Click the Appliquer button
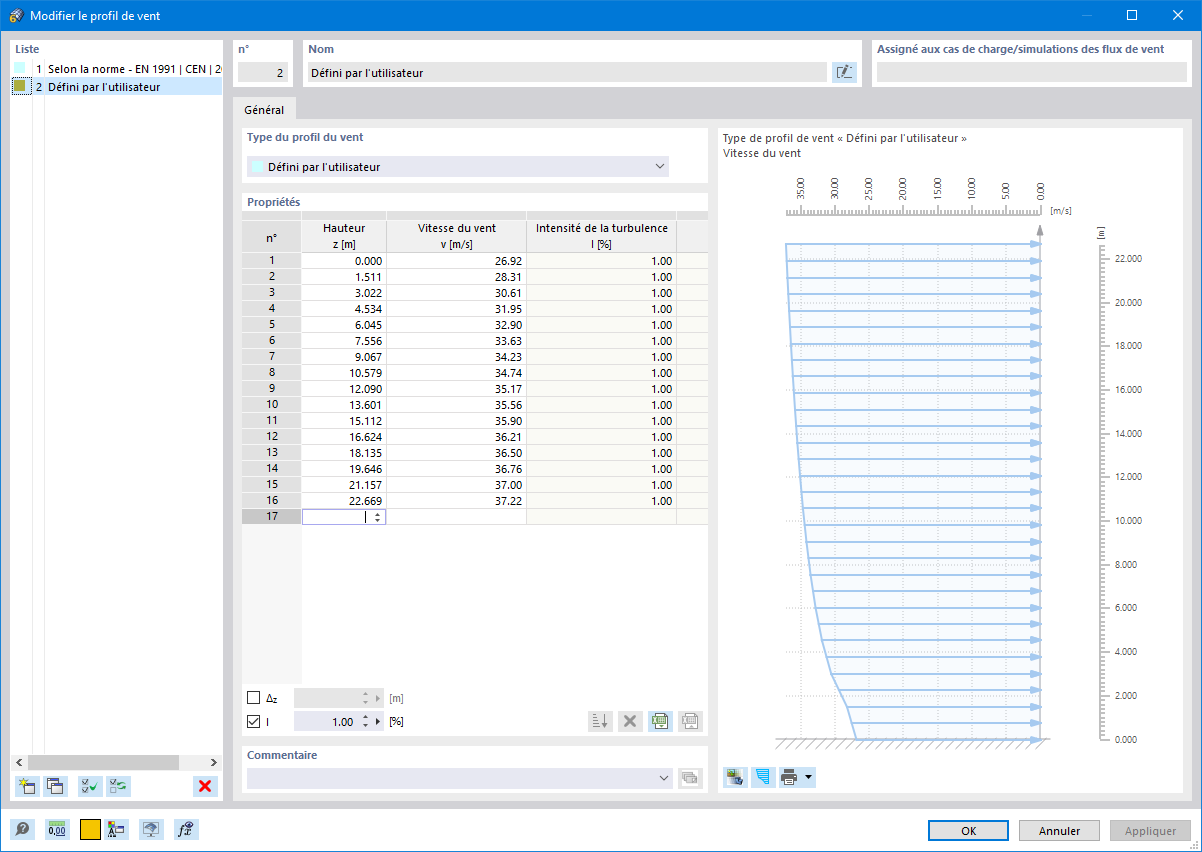 coord(1150,830)
